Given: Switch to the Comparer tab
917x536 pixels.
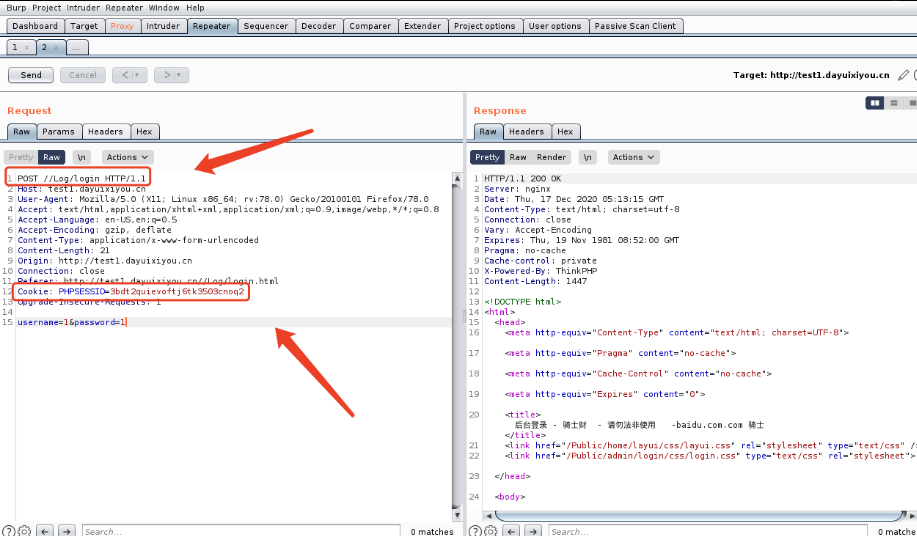Looking at the screenshot, I should point(370,26).
